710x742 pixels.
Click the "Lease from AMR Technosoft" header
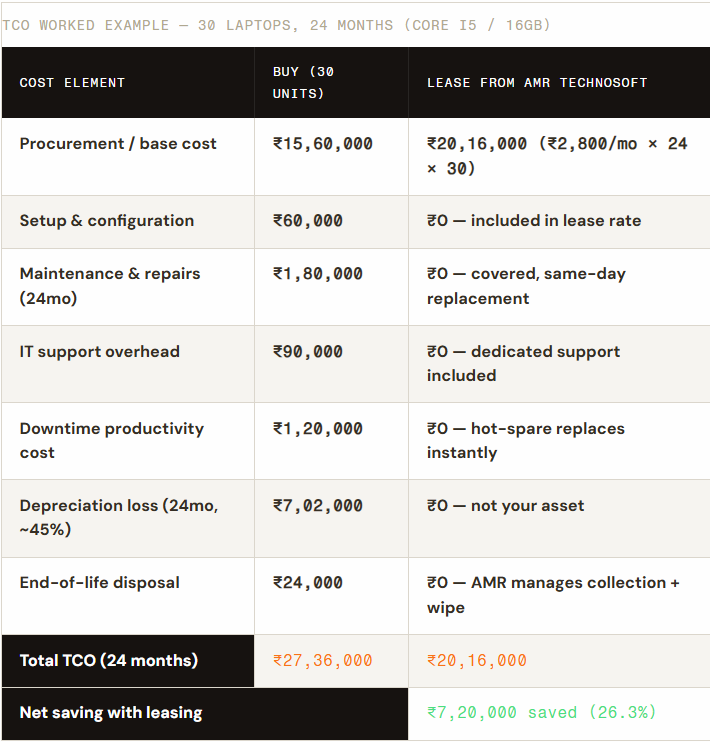click(537, 83)
